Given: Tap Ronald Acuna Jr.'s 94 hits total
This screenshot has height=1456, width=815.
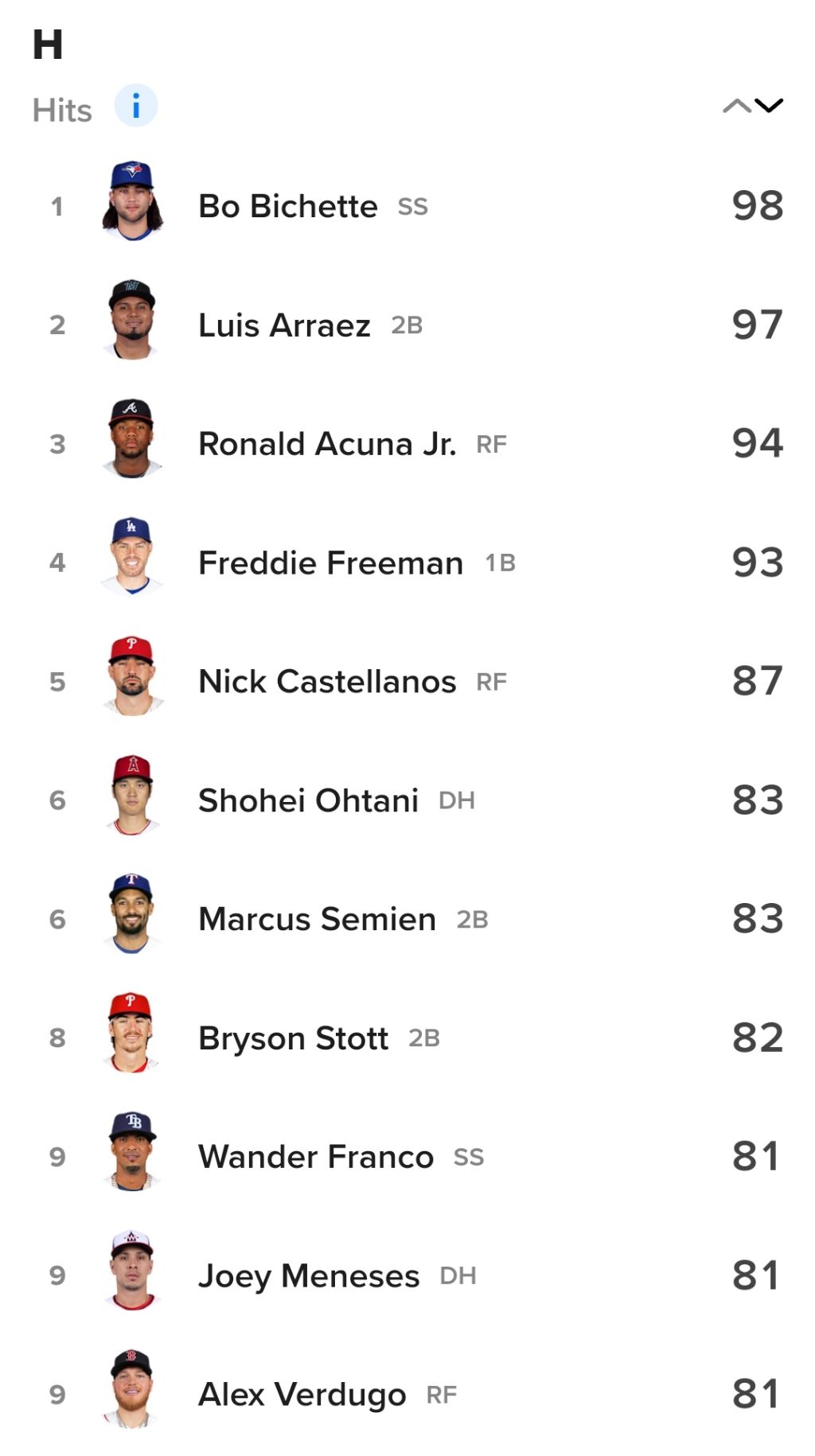Looking at the screenshot, I should click(757, 443).
